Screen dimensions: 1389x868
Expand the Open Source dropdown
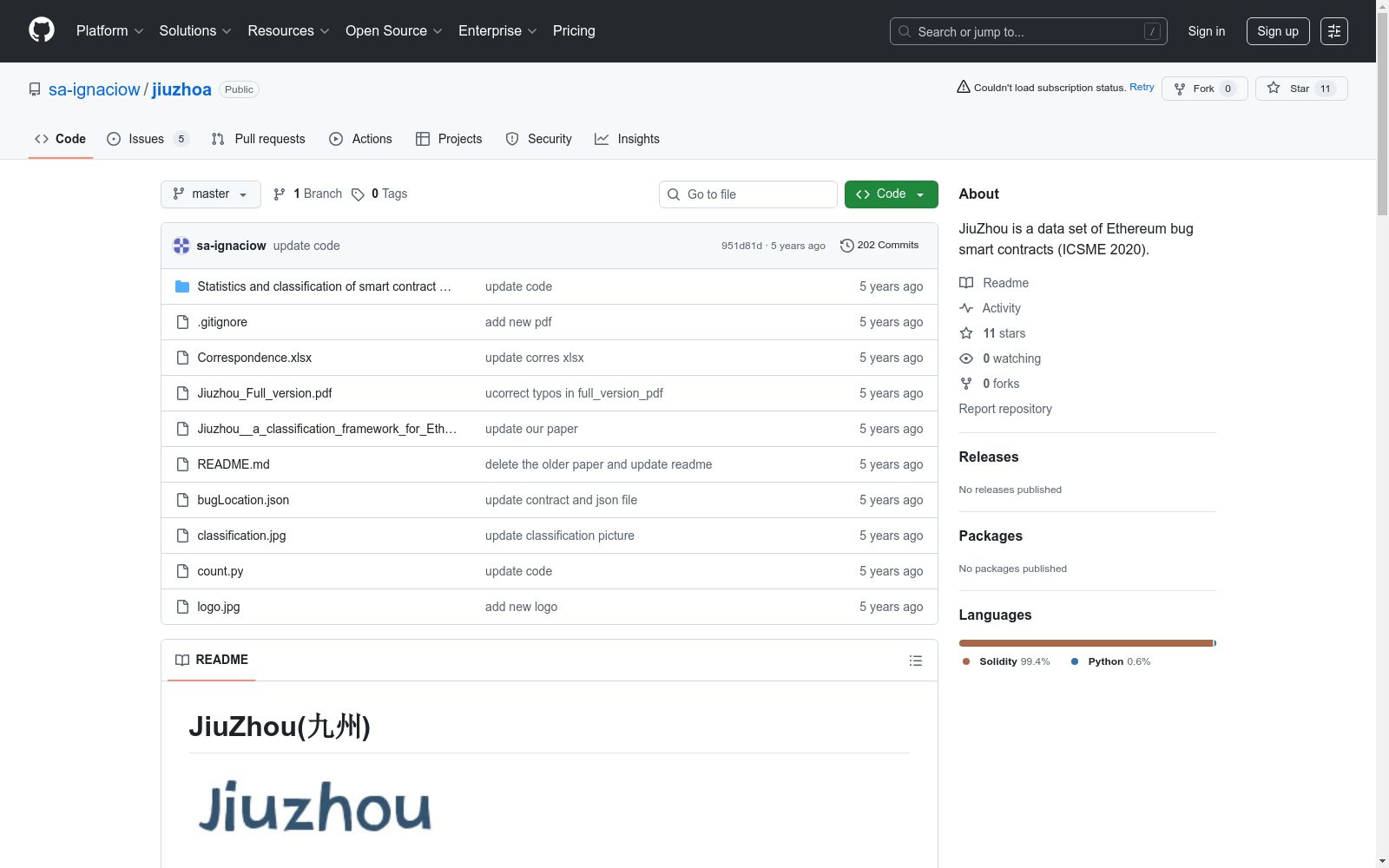[394, 31]
